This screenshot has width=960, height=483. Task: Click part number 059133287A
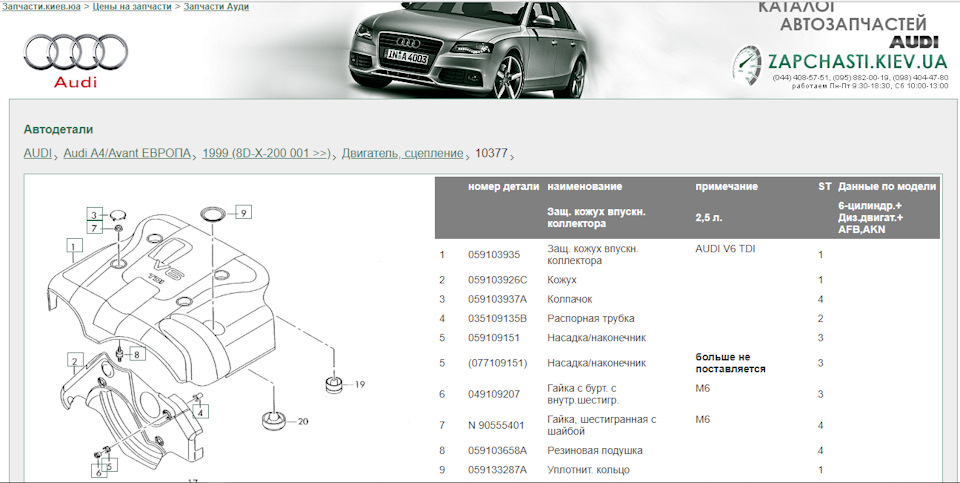[x=497, y=470]
